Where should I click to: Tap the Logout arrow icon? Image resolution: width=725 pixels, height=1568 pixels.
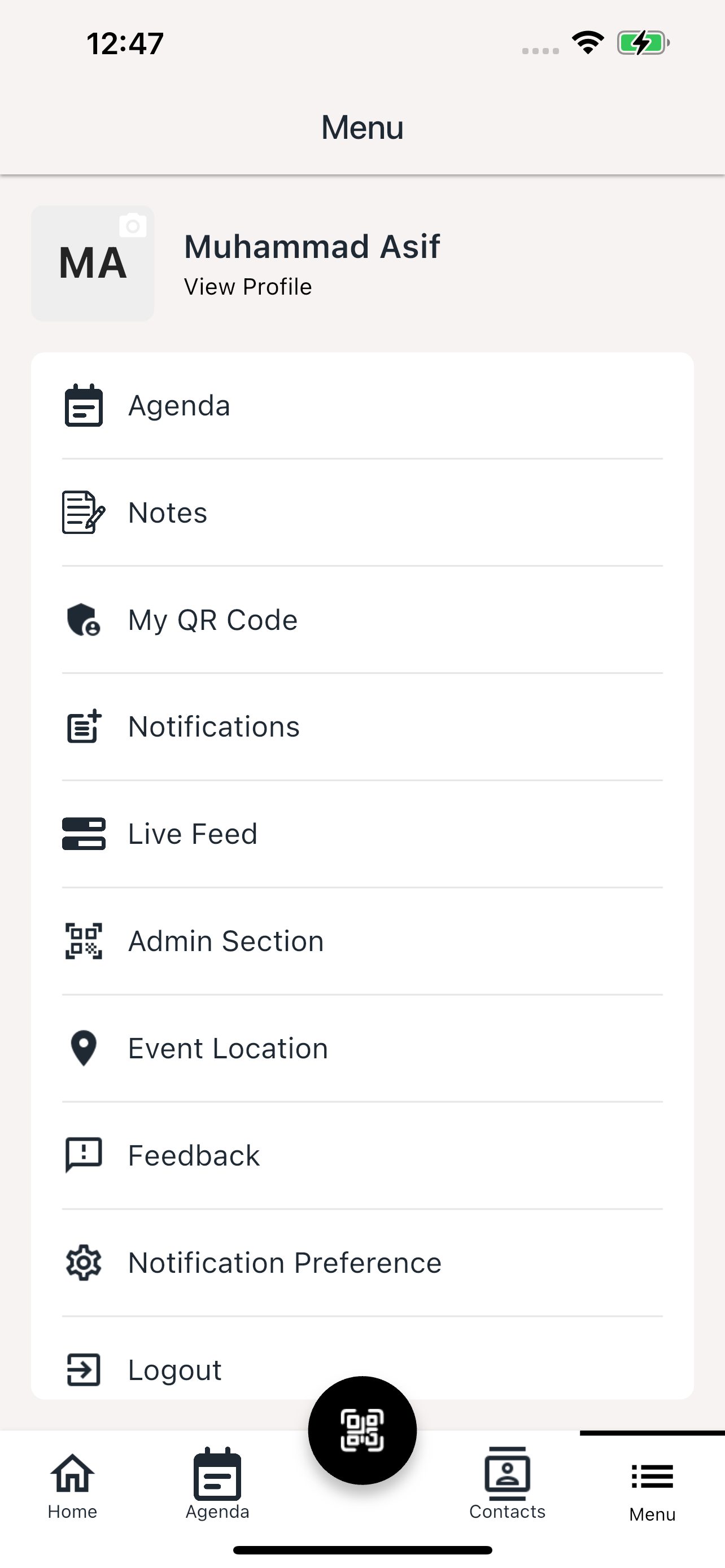coord(84,1369)
